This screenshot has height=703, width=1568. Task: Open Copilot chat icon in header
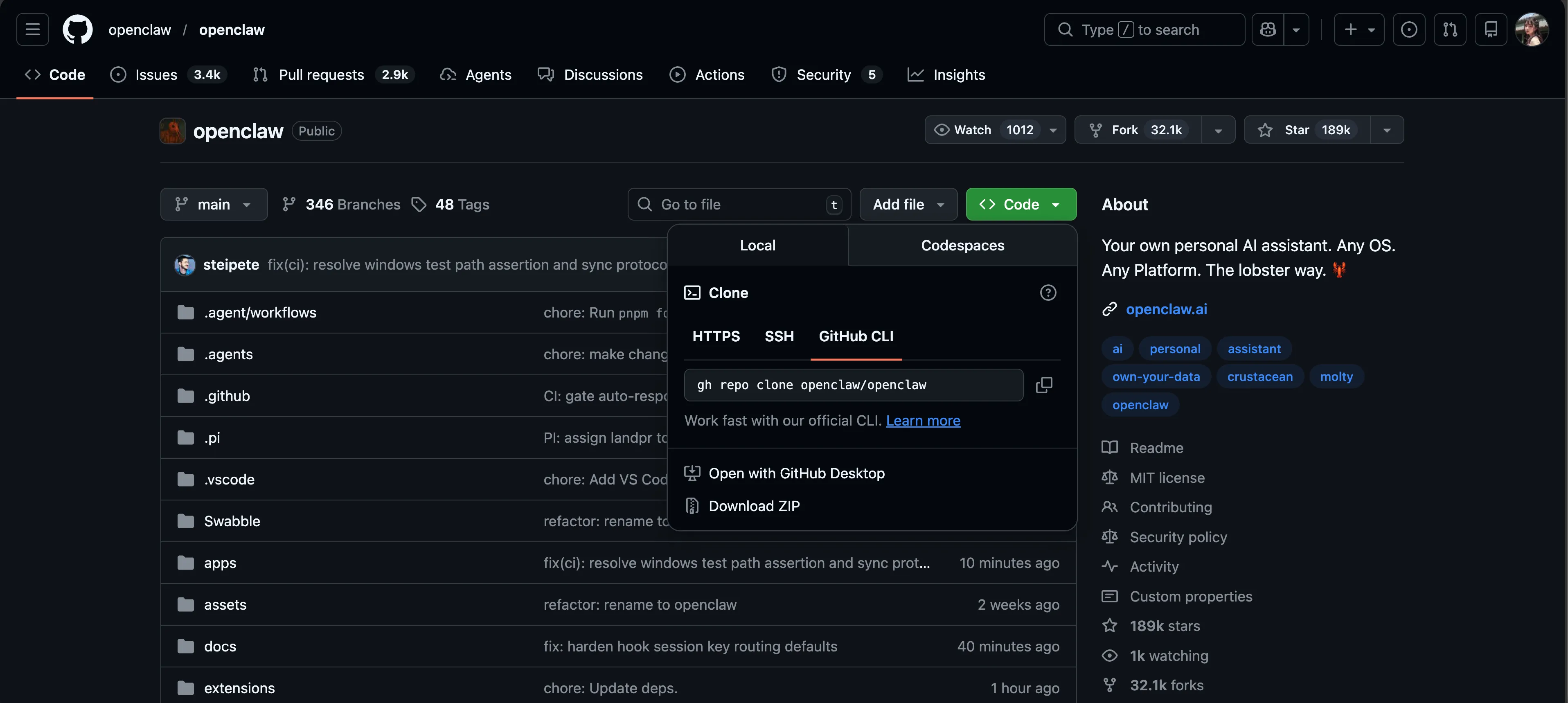coord(1268,29)
